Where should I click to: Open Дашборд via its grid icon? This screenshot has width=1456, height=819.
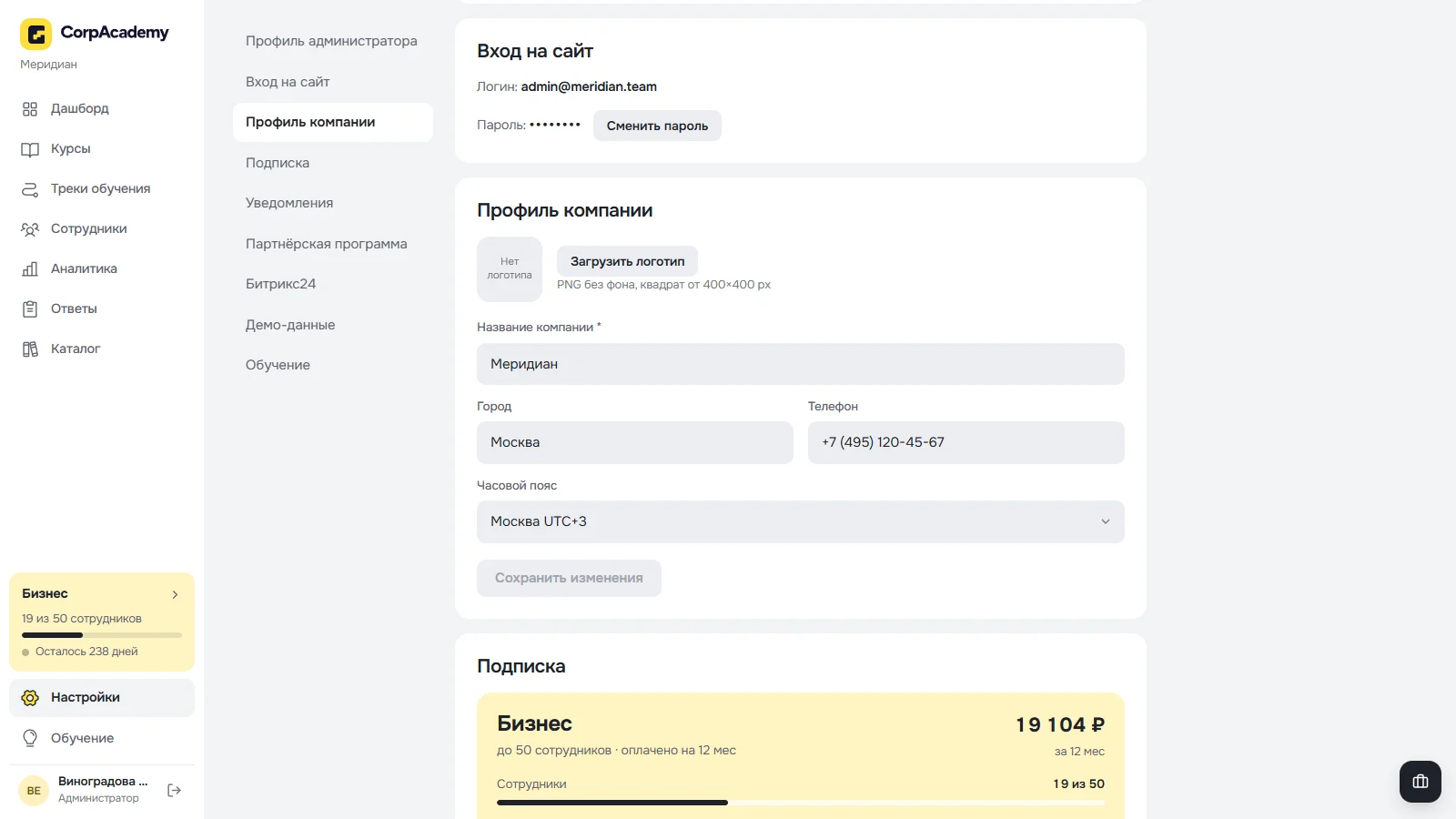coord(30,109)
